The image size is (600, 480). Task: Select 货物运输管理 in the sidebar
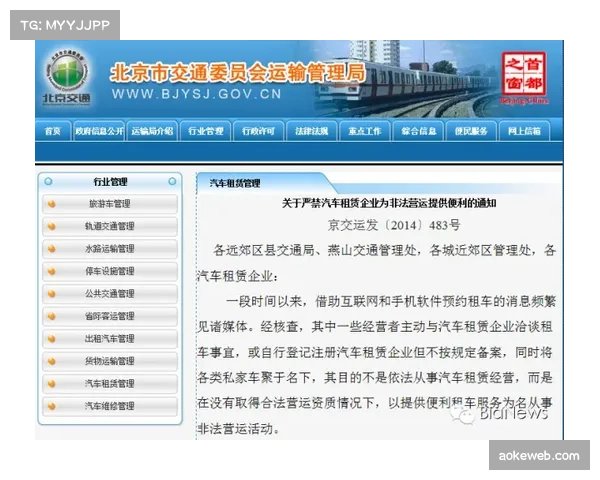point(110,361)
